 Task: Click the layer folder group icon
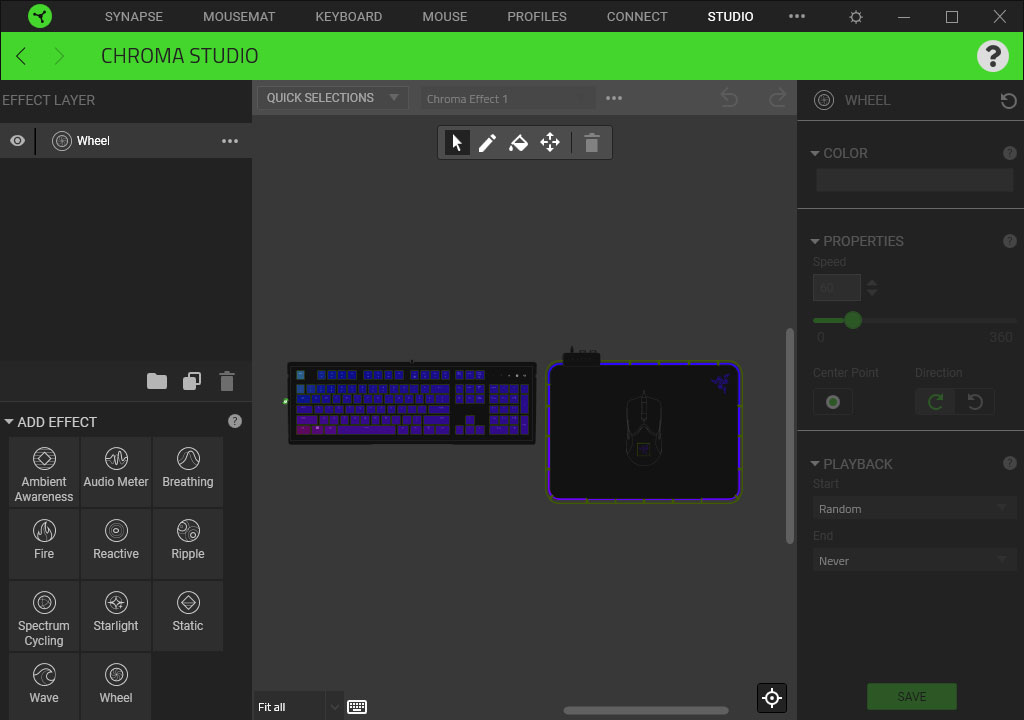[157, 381]
